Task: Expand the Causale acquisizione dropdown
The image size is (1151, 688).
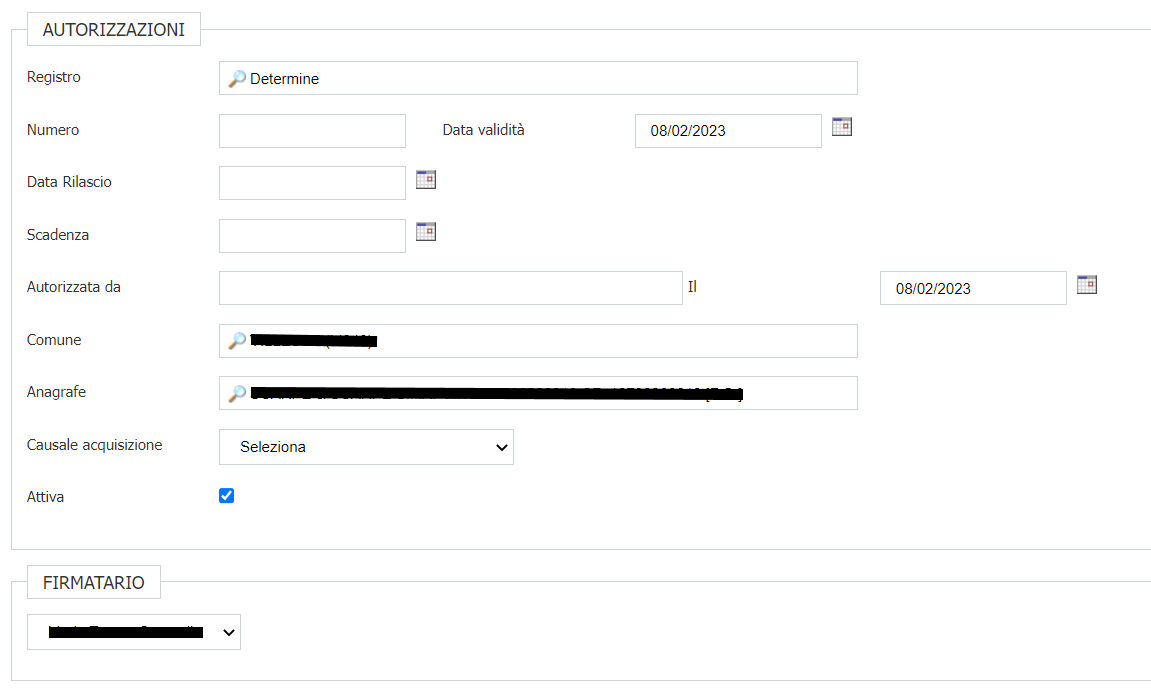Action: [x=366, y=448]
